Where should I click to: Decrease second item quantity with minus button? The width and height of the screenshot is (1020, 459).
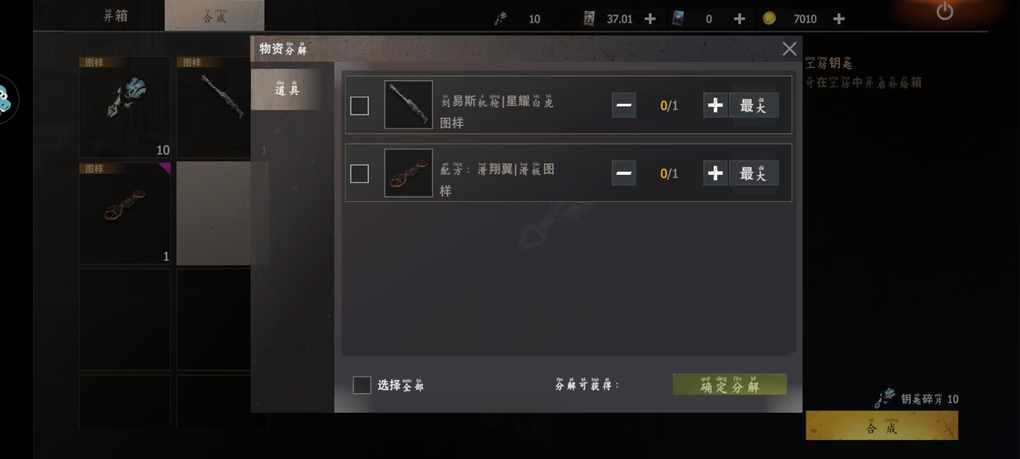pyautogui.click(x=624, y=173)
